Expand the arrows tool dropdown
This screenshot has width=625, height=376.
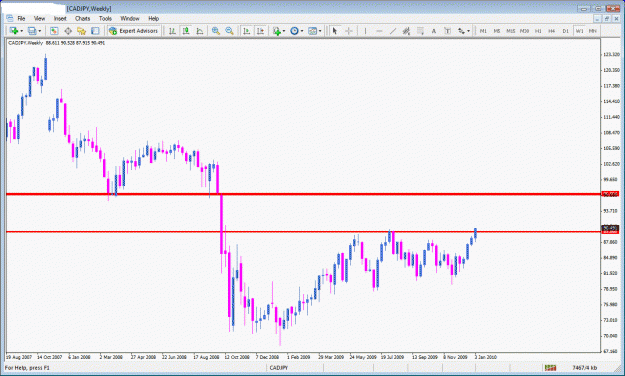click(468, 31)
